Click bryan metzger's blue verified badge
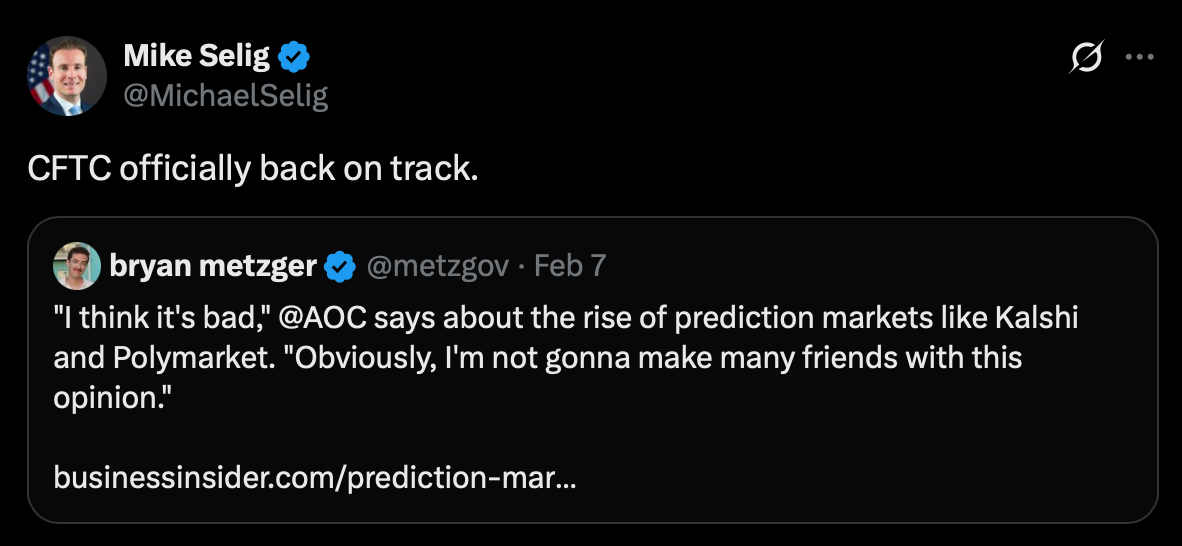 [x=341, y=266]
